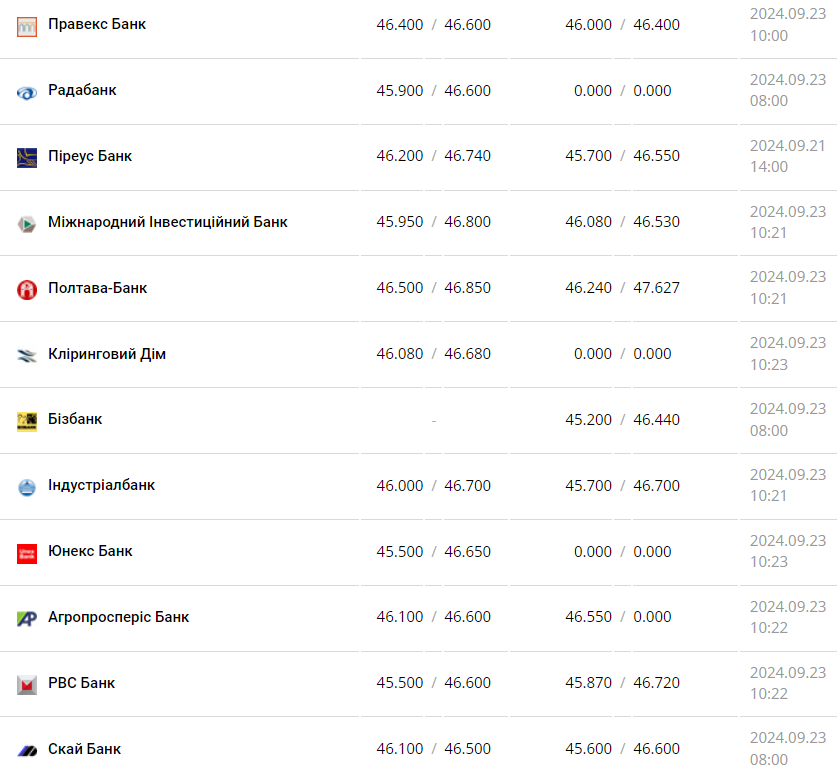This screenshot has width=837, height=775.
Task: Click the Правекс Банк logo icon
Action: click(x=27, y=26)
